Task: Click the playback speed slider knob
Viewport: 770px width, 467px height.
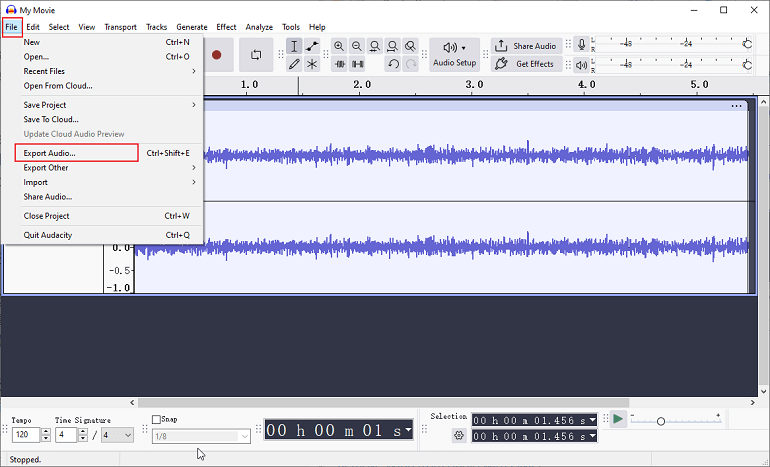Action: click(x=661, y=421)
